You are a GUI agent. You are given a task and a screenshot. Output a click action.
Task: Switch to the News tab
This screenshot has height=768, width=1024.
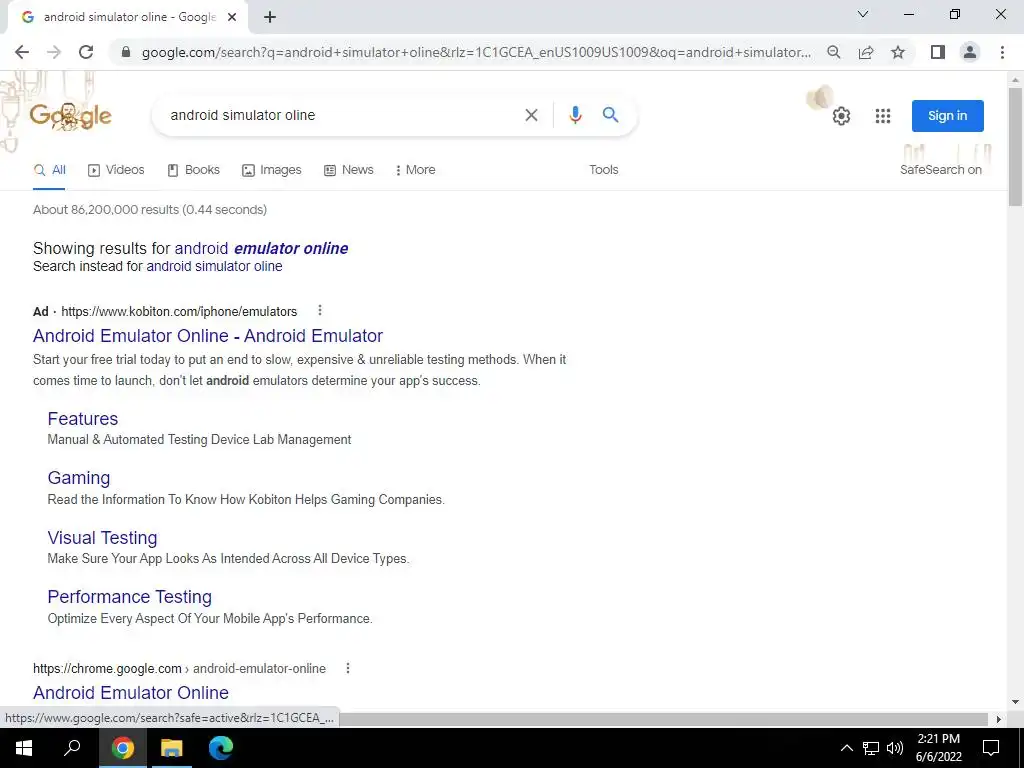[x=349, y=170]
